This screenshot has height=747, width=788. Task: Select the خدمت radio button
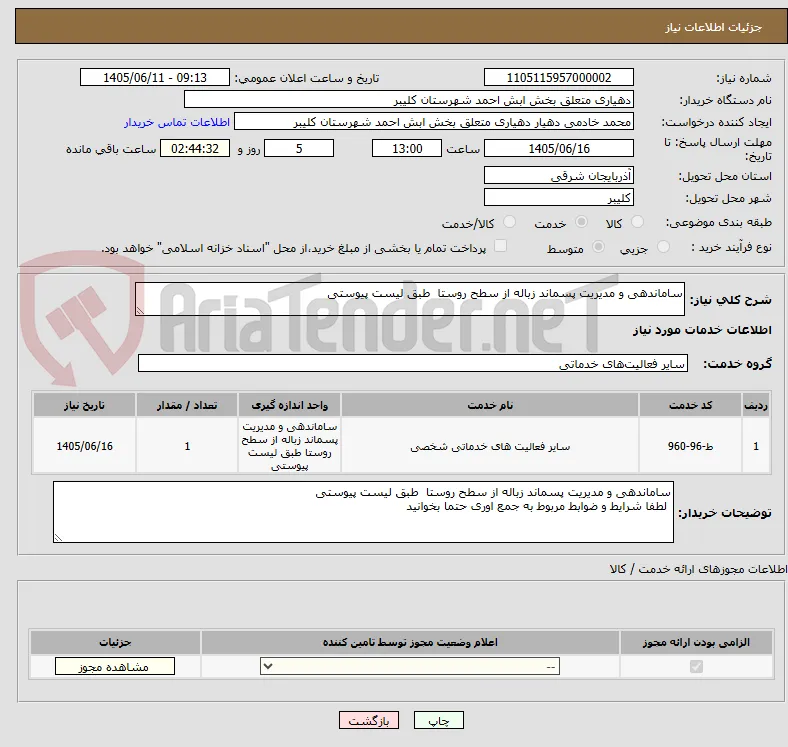click(x=581, y=222)
